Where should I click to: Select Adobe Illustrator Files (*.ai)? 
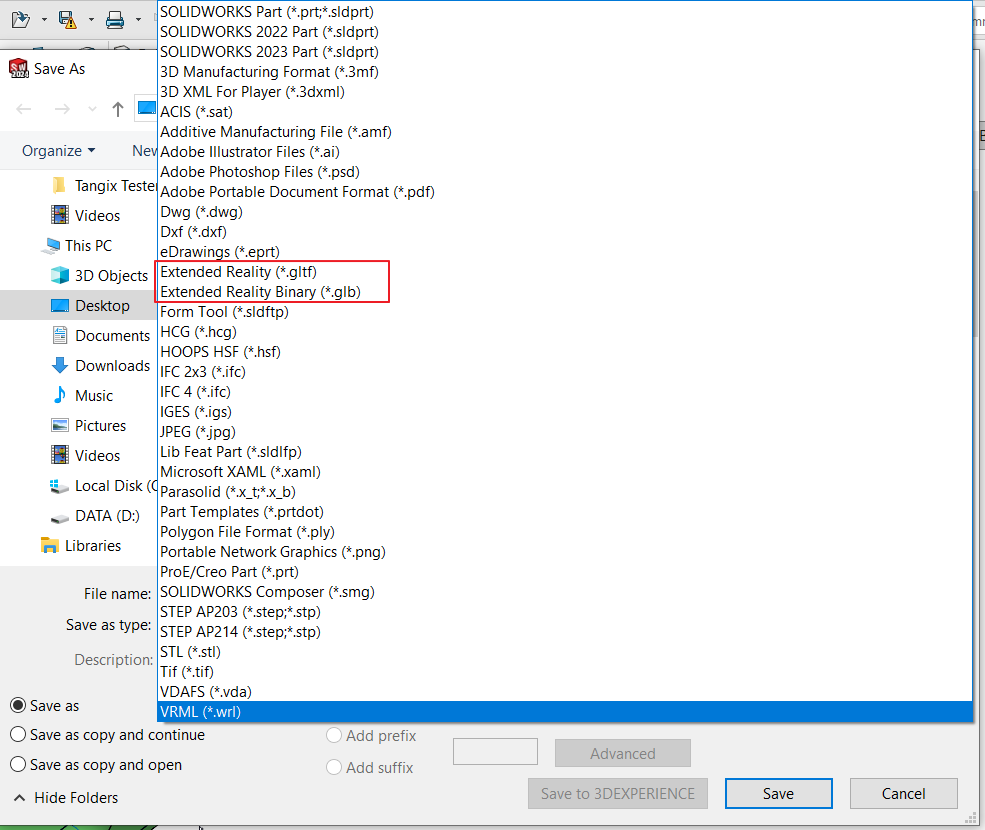pos(564,151)
